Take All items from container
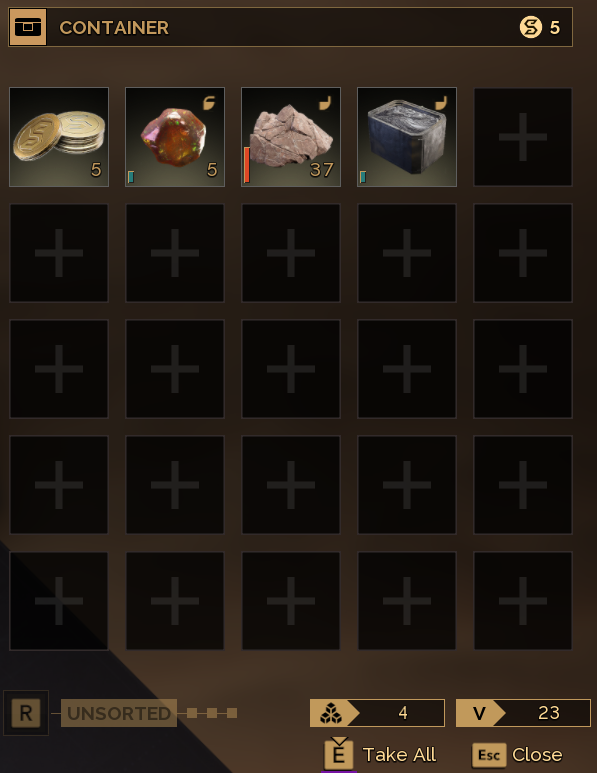This screenshot has height=773, width=597. pos(399,754)
